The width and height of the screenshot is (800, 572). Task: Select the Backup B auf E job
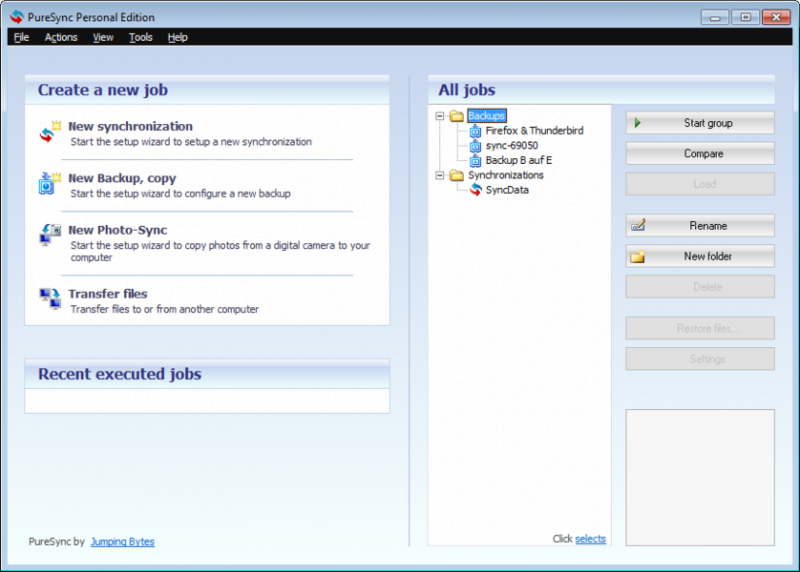tap(519, 160)
